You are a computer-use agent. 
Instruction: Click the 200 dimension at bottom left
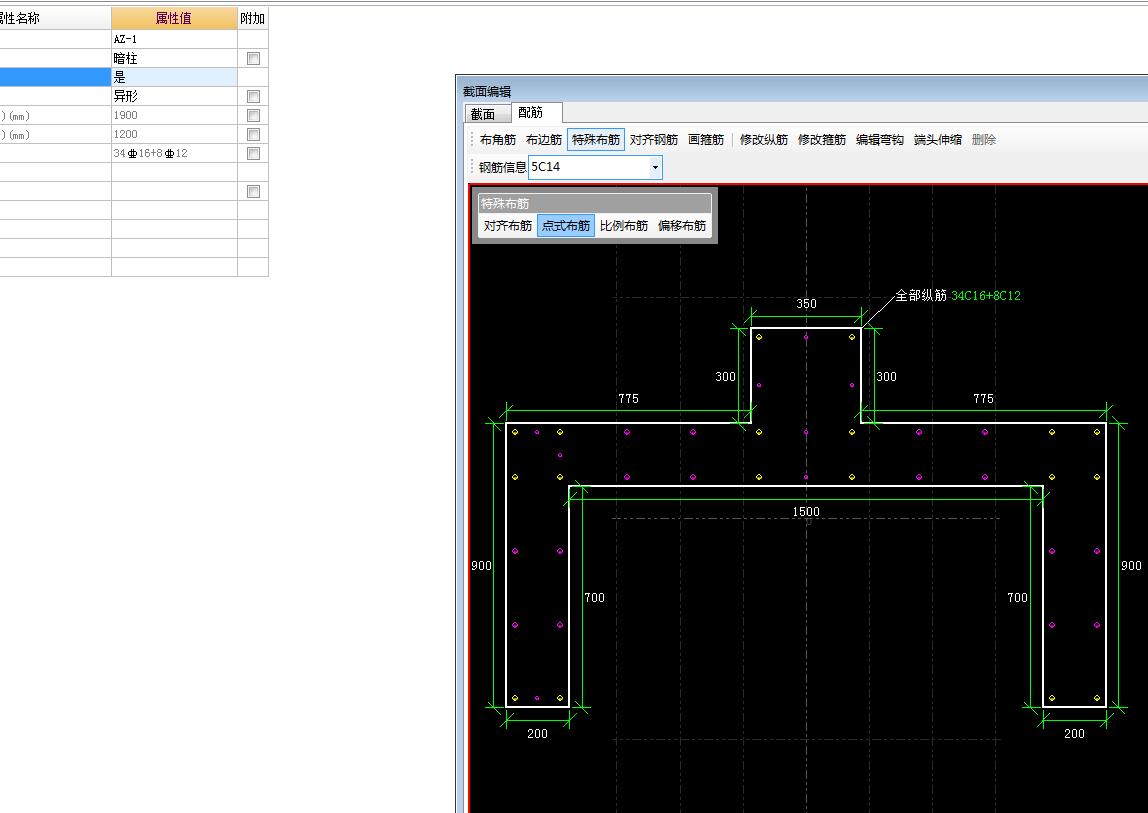(537, 733)
